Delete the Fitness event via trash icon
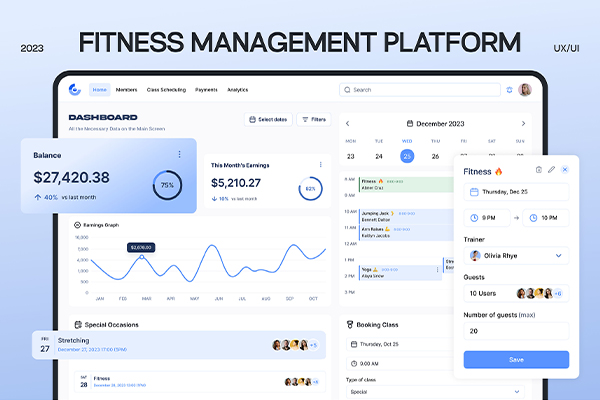 coord(539,170)
